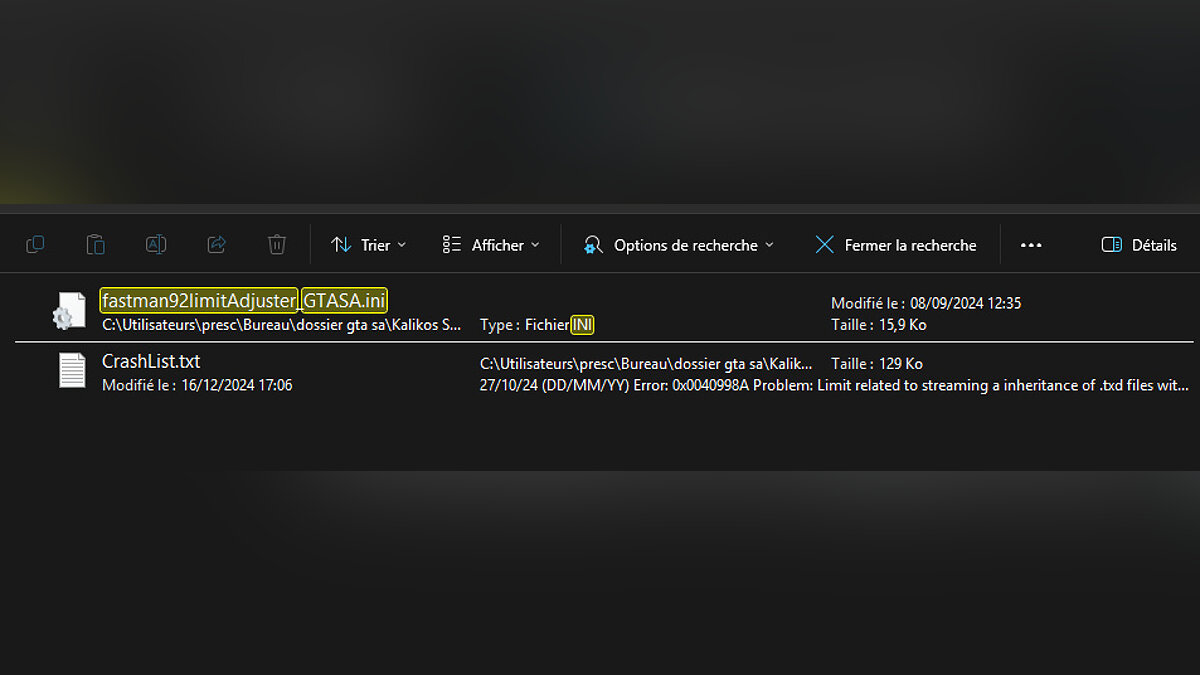This screenshot has height=675, width=1200.
Task: Click the Fermer la recherche label
Action: point(910,245)
